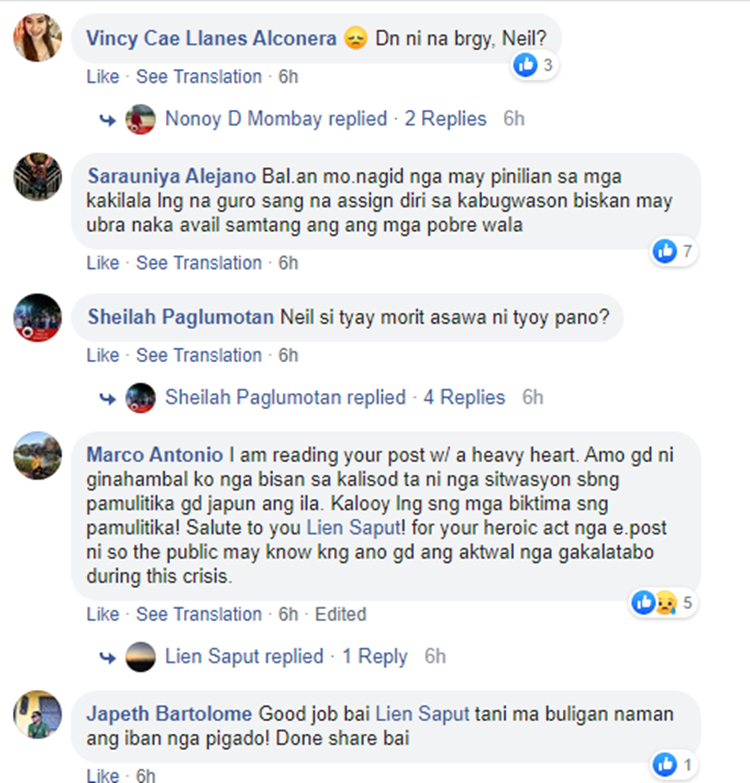This screenshot has width=750, height=783.
Task: Expand the 2 Replies from Nonoy D Mombay
Action: coord(445,119)
